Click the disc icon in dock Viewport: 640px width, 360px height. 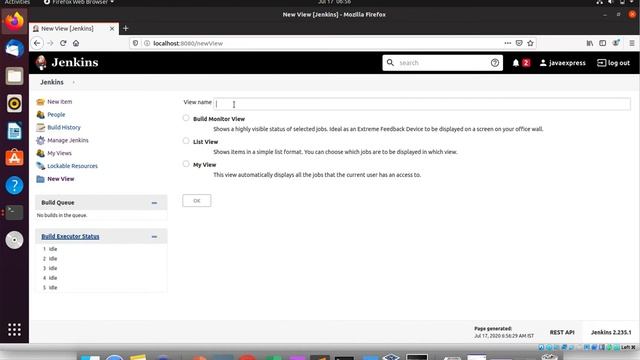[x=14, y=240]
